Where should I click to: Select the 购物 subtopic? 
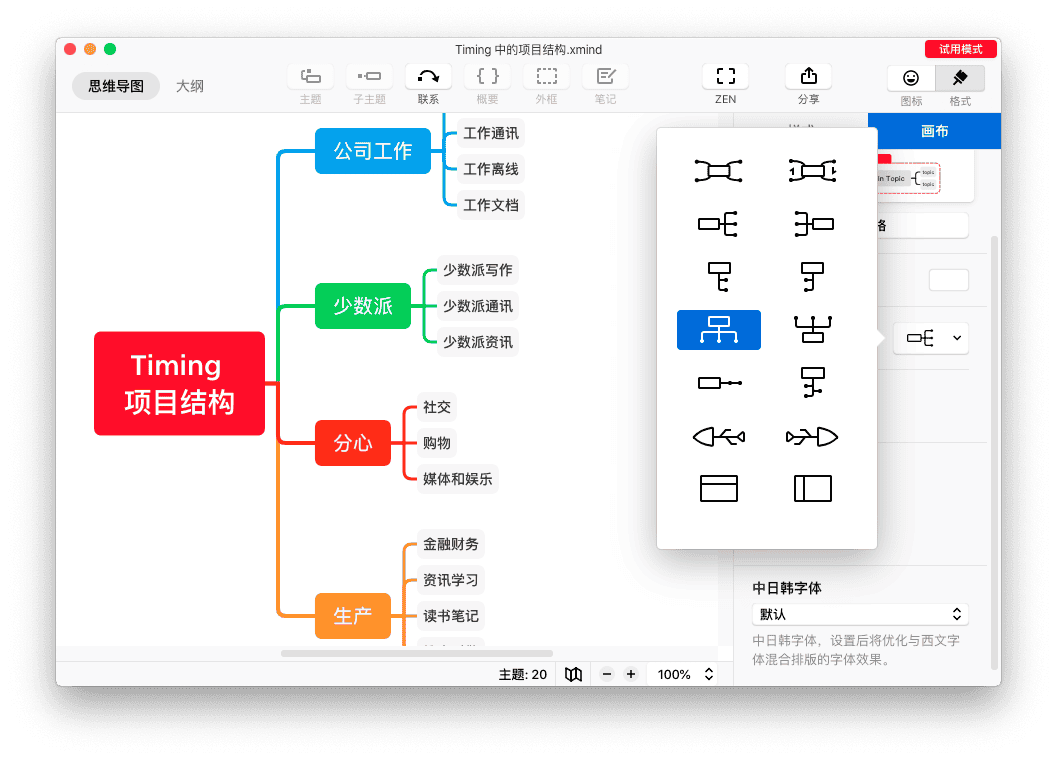[437, 443]
